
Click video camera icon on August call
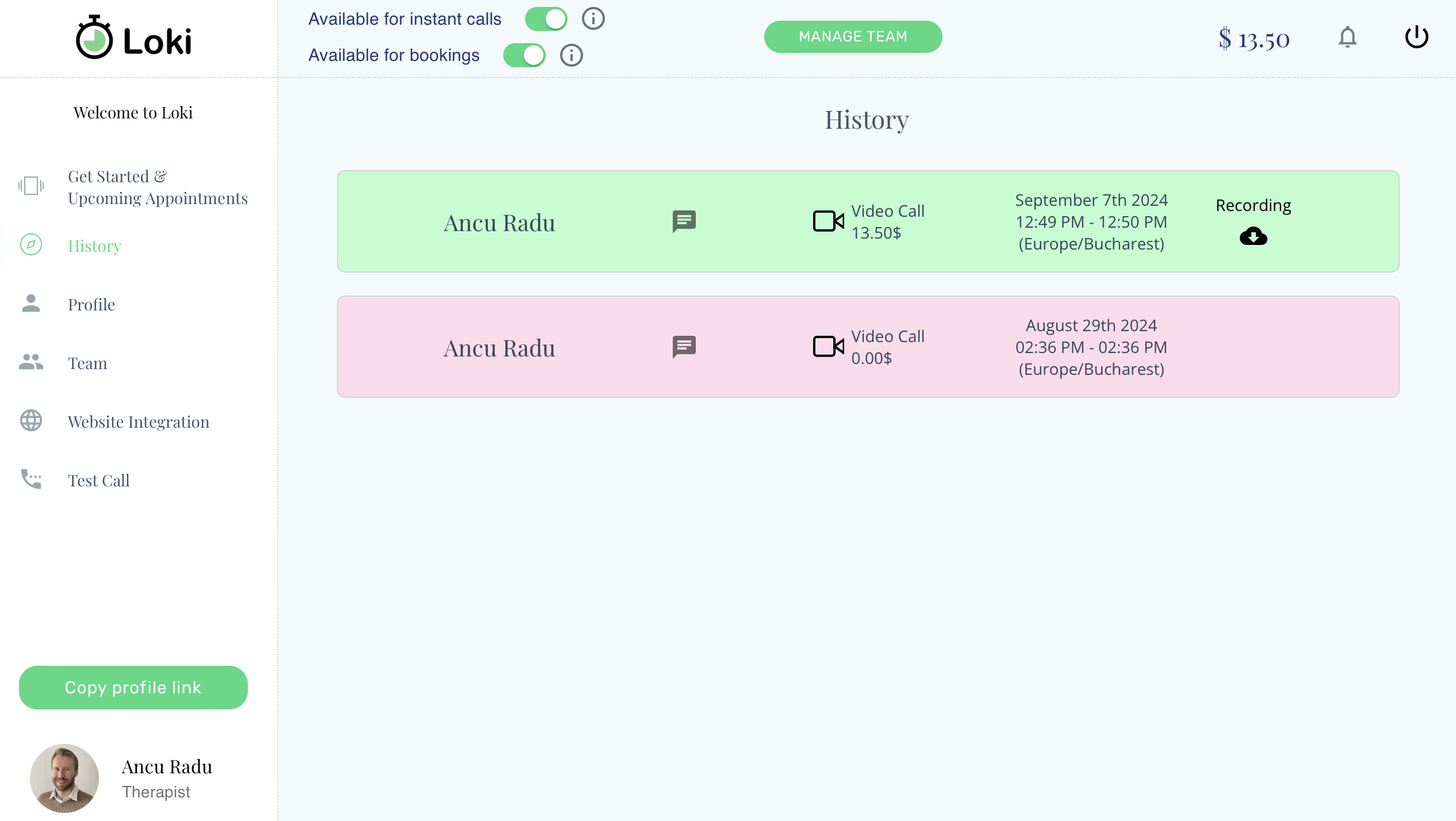pos(828,346)
